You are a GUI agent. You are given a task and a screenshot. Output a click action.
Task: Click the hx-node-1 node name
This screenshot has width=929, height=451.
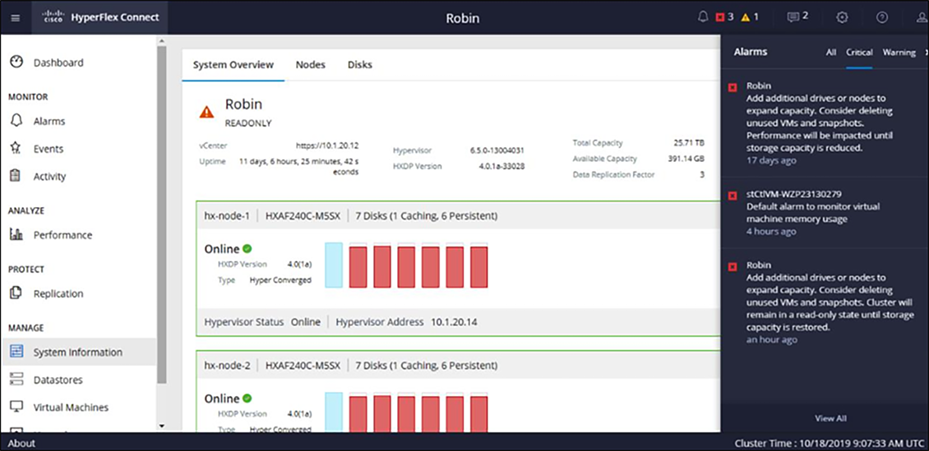pos(227,216)
